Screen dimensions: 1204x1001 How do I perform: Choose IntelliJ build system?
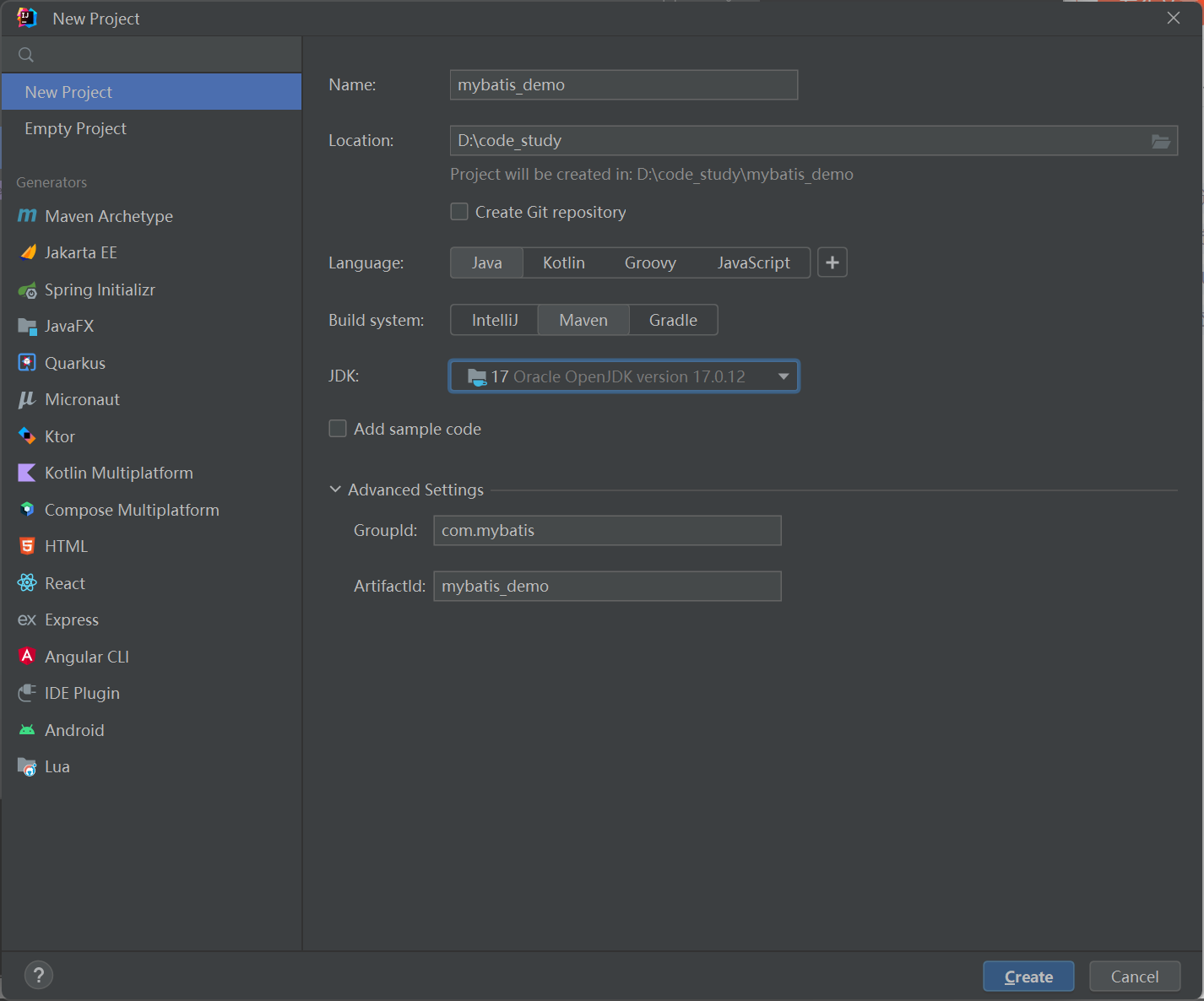[x=495, y=320]
